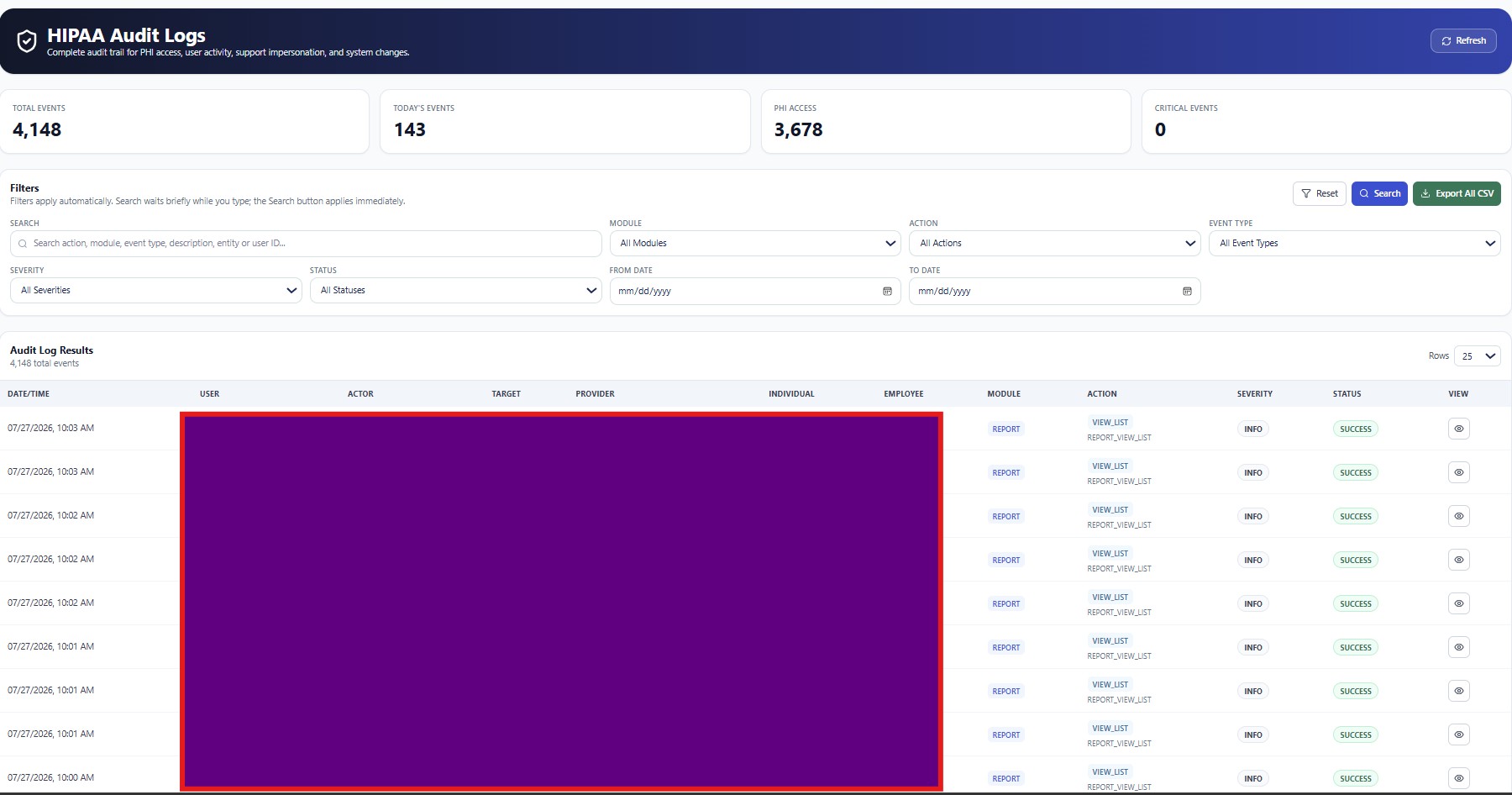1512x795 pixels.
Task: Click the magnifier icon inside the search field
Action: (23, 244)
